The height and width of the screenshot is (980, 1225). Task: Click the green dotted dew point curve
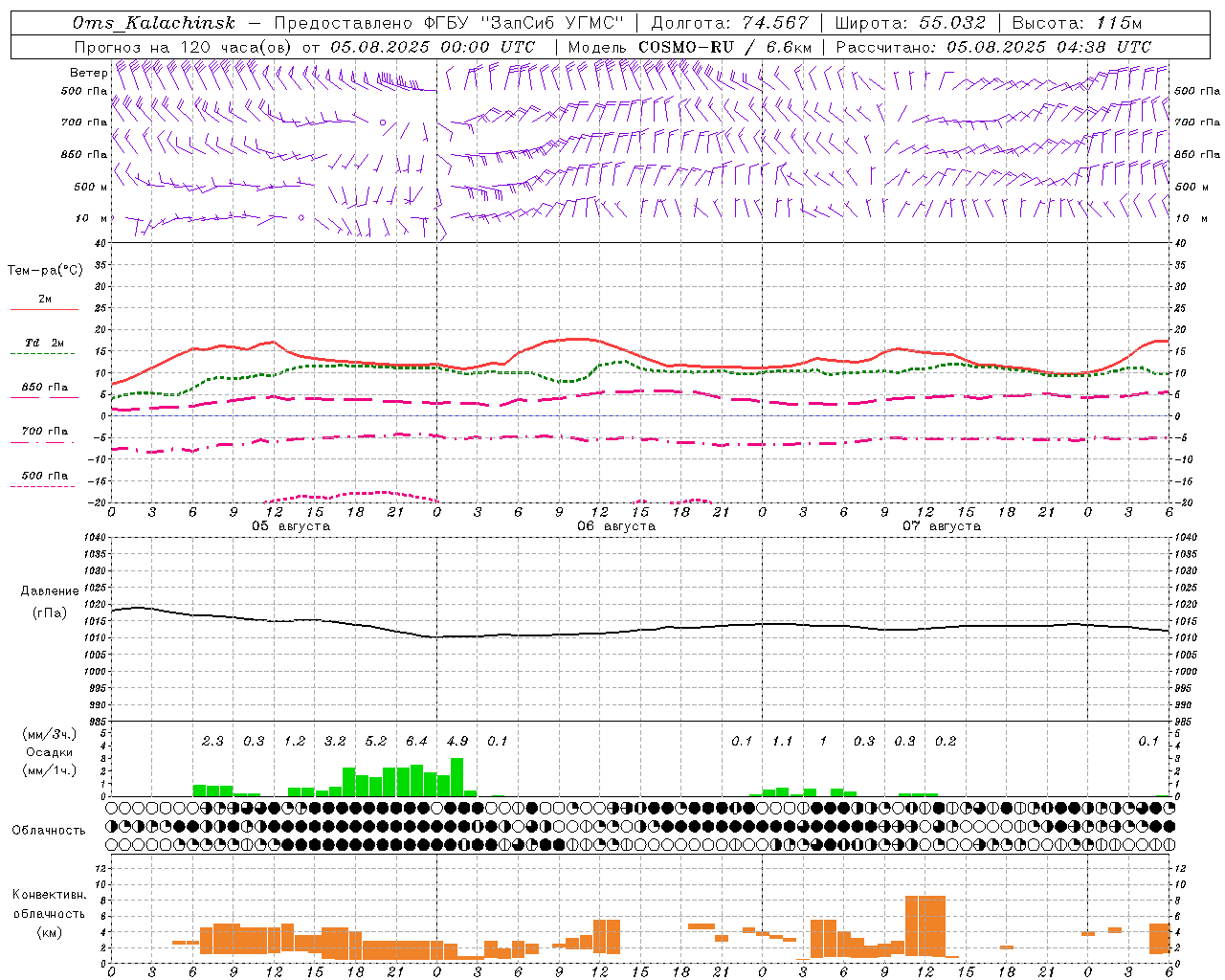point(639,369)
